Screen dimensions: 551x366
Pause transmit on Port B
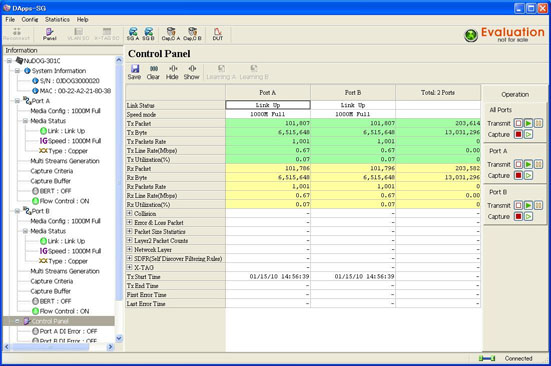539,205
